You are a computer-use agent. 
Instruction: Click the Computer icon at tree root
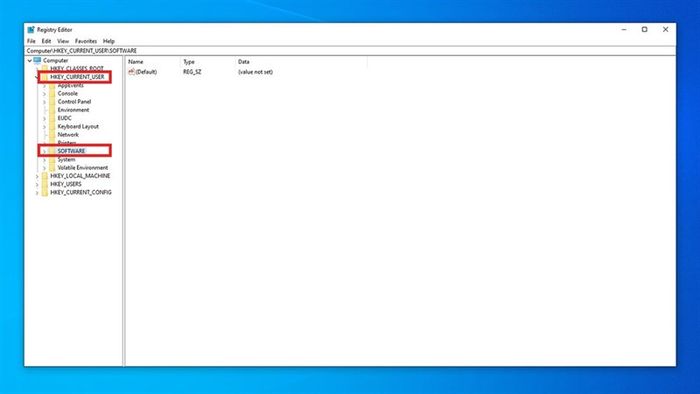tap(37, 60)
